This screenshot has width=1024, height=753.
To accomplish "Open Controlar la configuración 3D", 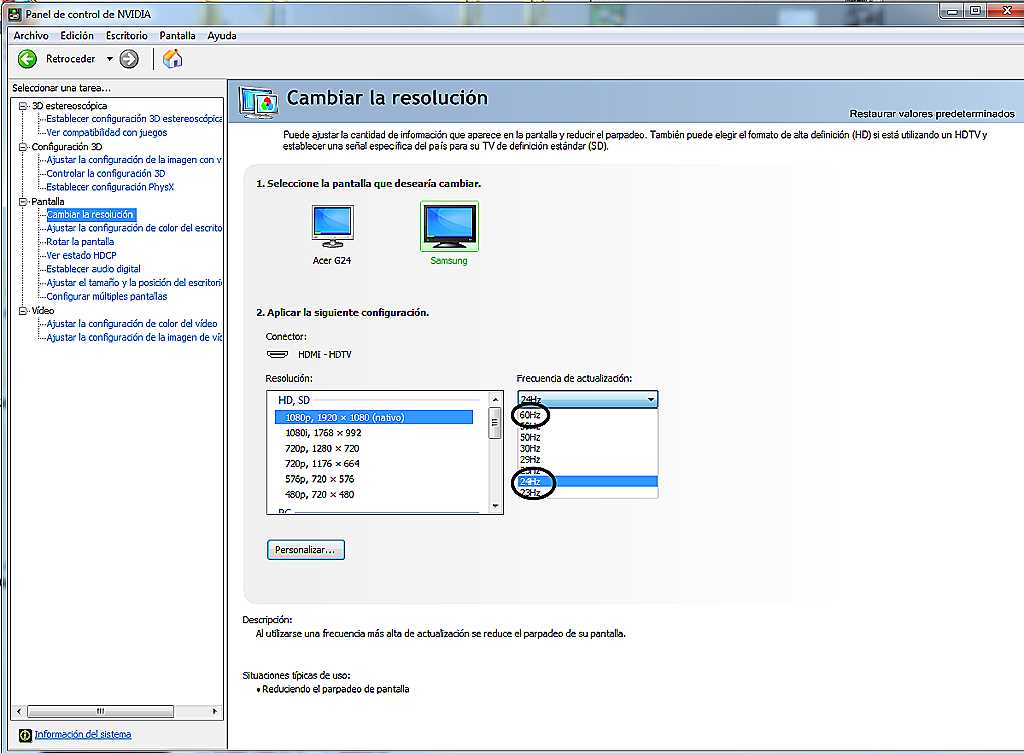I will tap(106, 174).
